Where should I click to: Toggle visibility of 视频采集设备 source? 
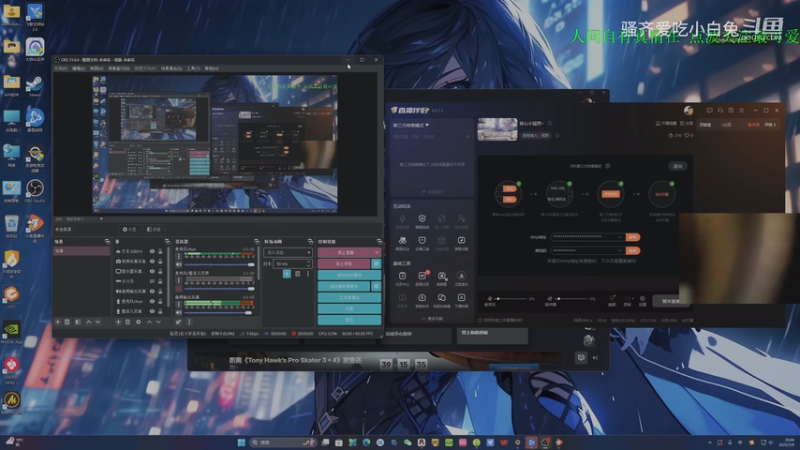[x=152, y=261]
